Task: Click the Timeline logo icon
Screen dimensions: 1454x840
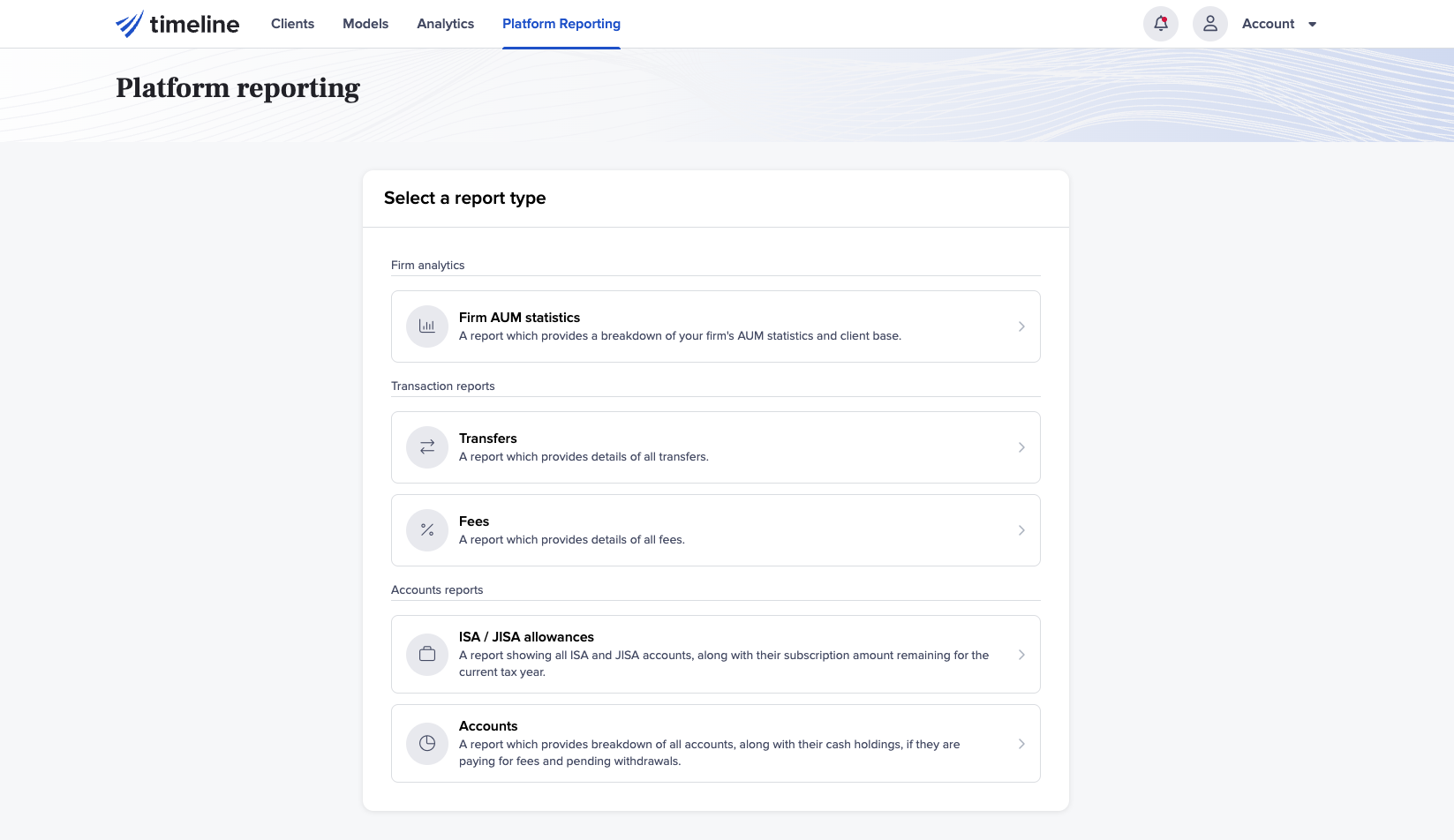Action: tap(130, 24)
